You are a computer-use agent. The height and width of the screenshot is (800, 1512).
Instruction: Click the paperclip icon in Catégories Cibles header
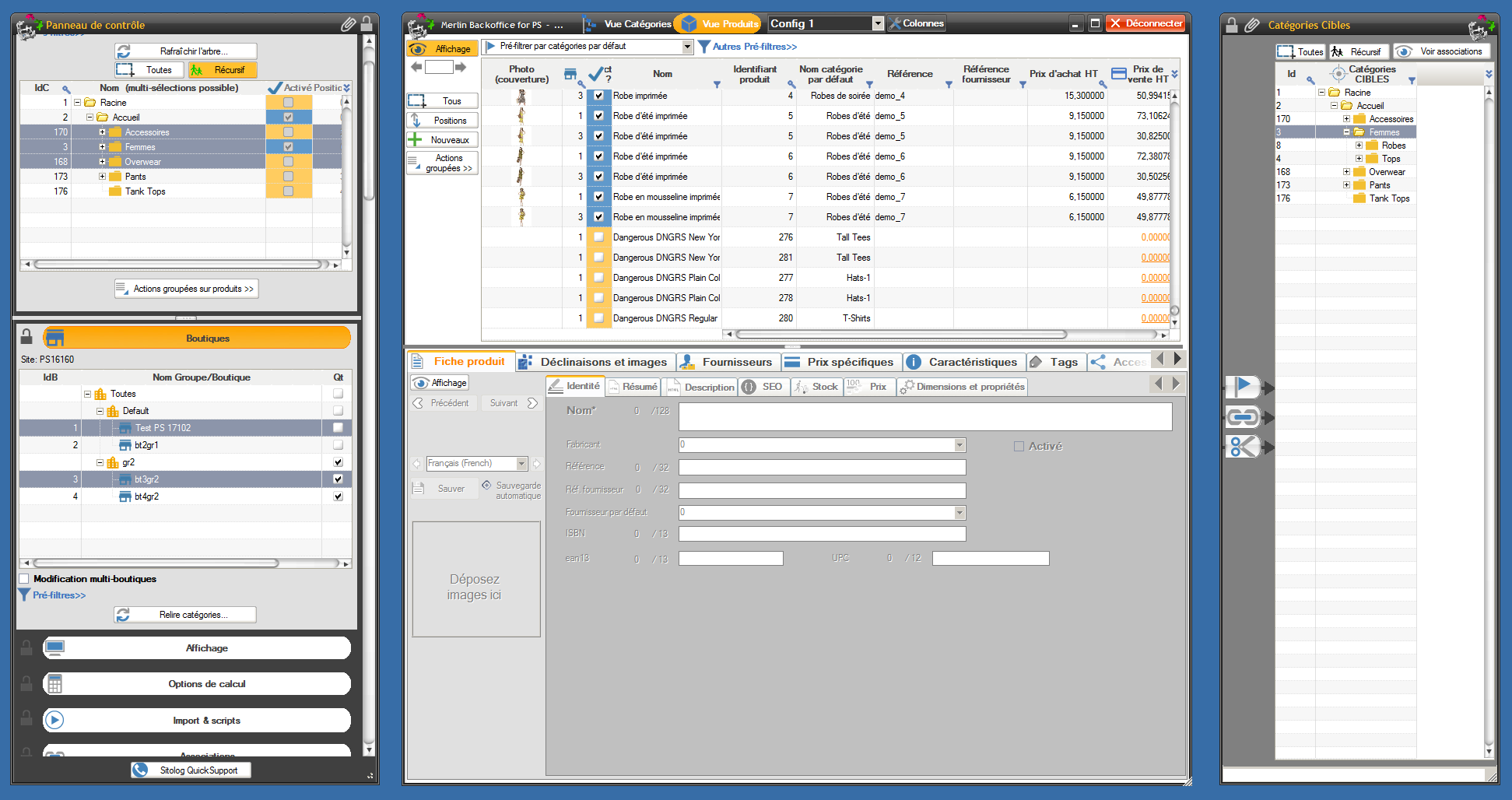coord(1251,25)
